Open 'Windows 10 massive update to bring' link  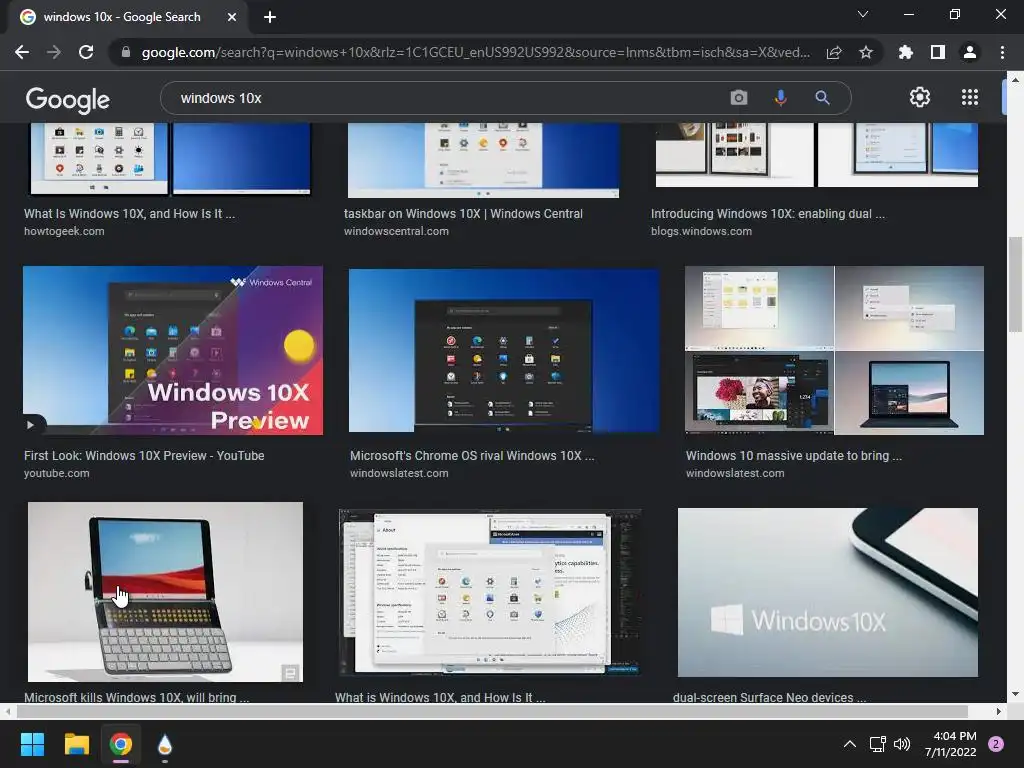pyautogui.click(x=793, y=456)
